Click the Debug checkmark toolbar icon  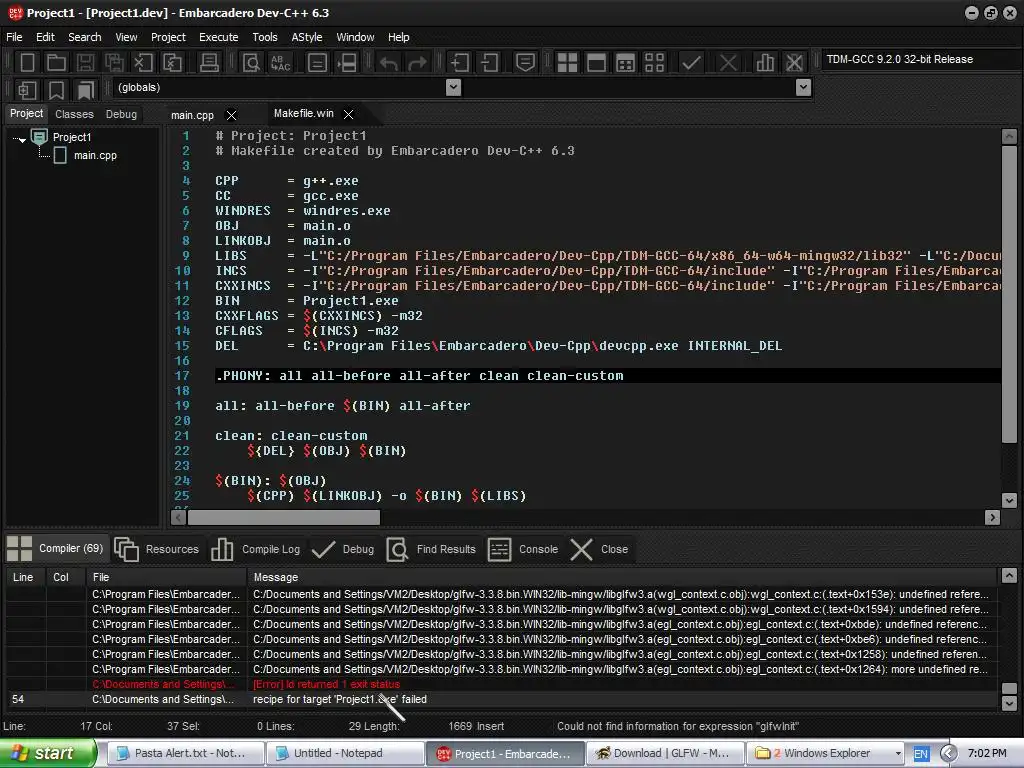click(691, 63)
